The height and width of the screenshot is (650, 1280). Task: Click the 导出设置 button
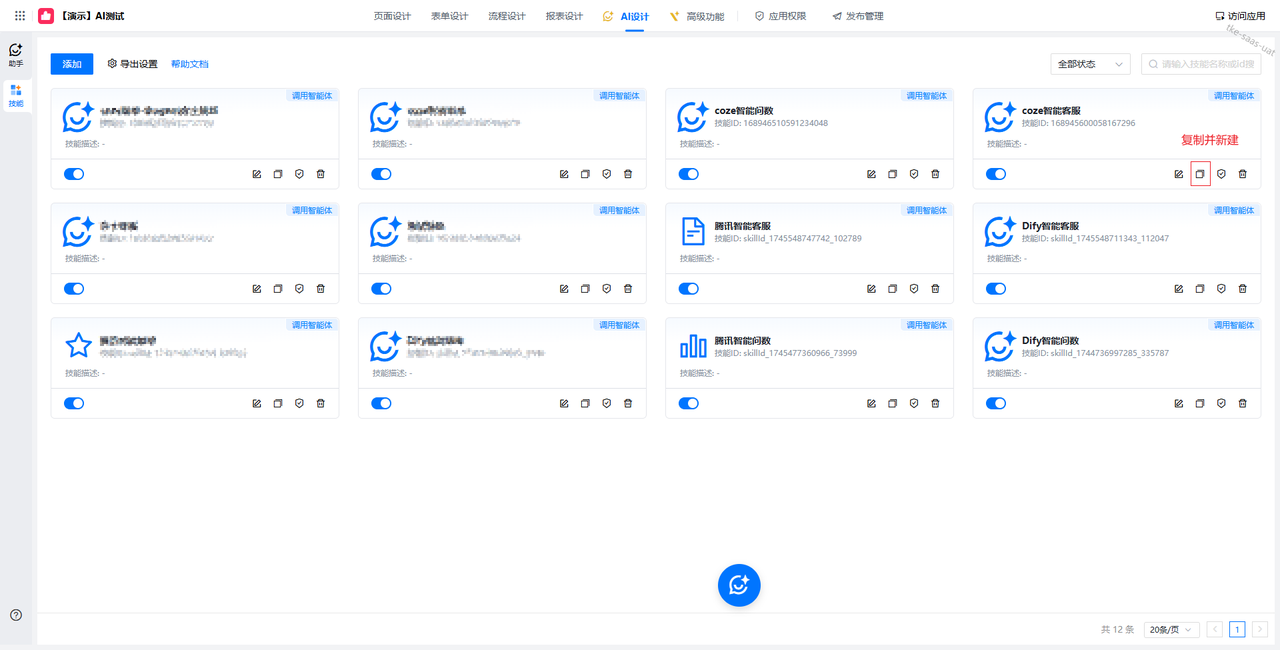pos(133,64)
